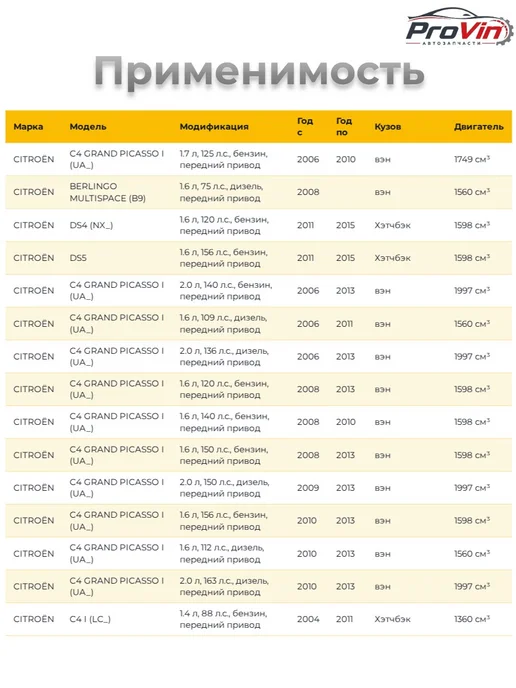This screenshot has height=688, width=516.
Task: Select the DS5 model cell
Action: point(78,258)
